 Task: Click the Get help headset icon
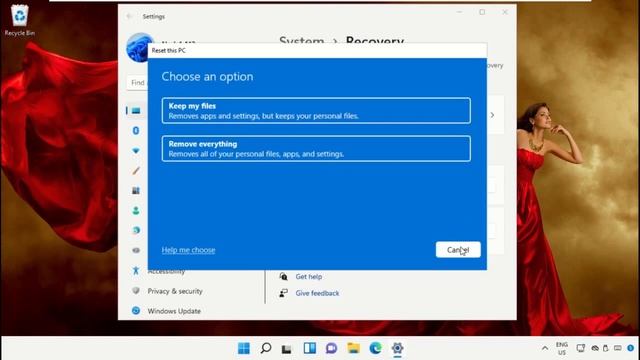pos(283,276)
